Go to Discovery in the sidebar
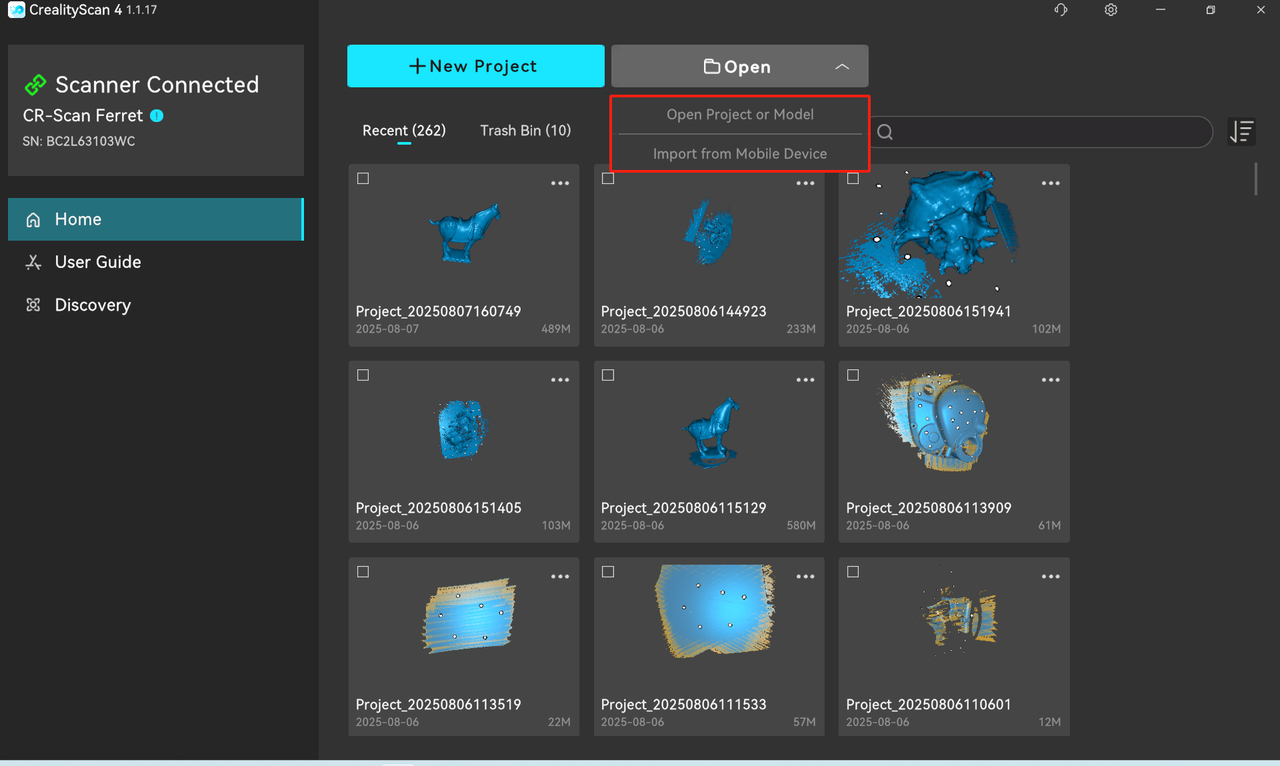 [x=92, y=305]
